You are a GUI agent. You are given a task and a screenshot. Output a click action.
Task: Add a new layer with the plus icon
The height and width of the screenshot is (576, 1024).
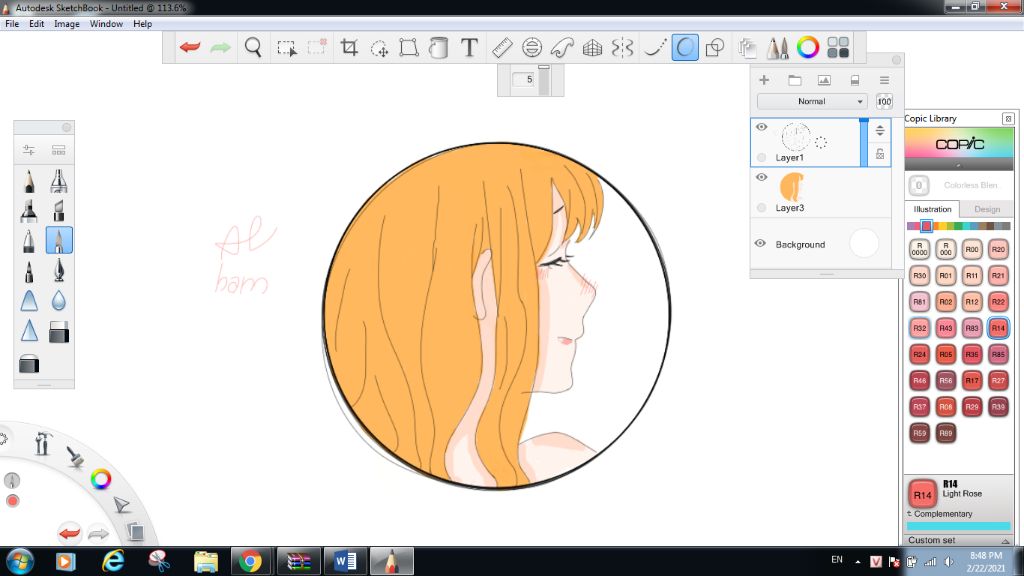763,80
